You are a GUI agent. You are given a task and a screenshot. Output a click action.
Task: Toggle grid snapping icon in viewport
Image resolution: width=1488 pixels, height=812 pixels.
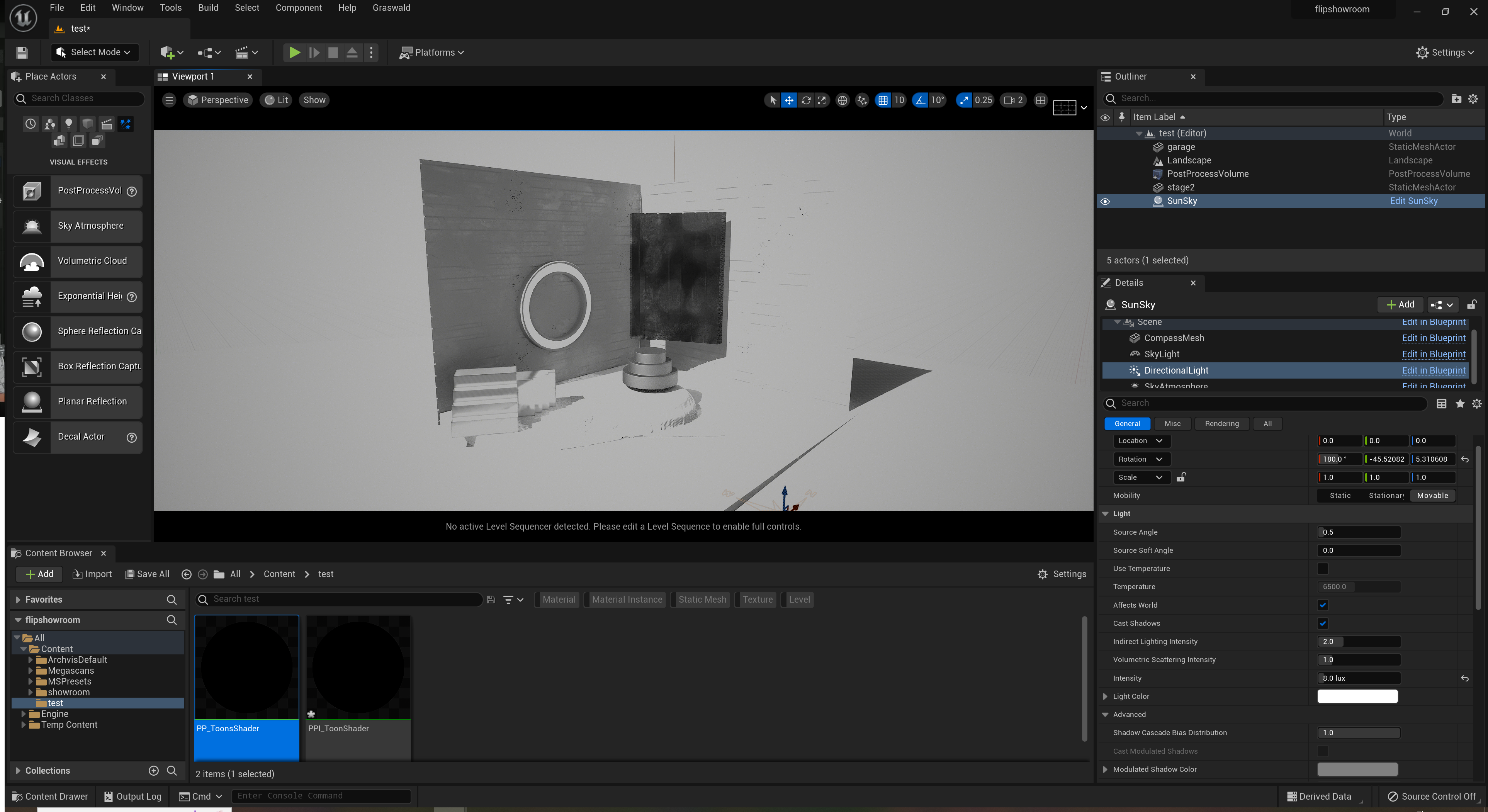click(883, 100)
